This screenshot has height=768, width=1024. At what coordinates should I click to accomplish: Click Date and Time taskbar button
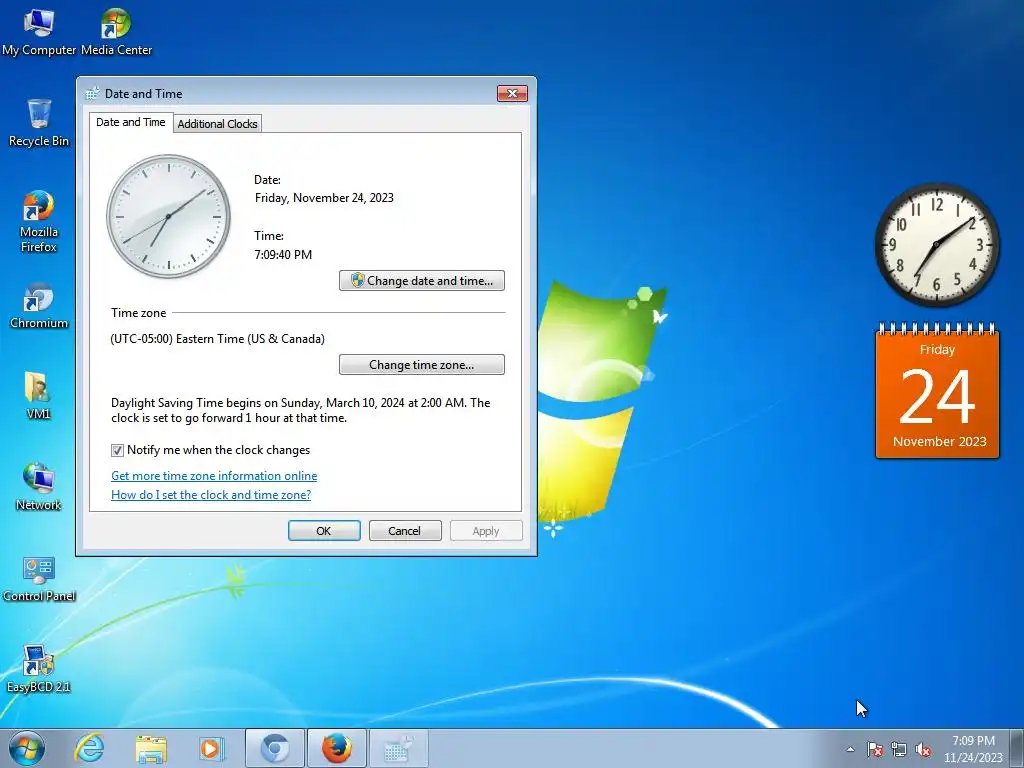398,748
